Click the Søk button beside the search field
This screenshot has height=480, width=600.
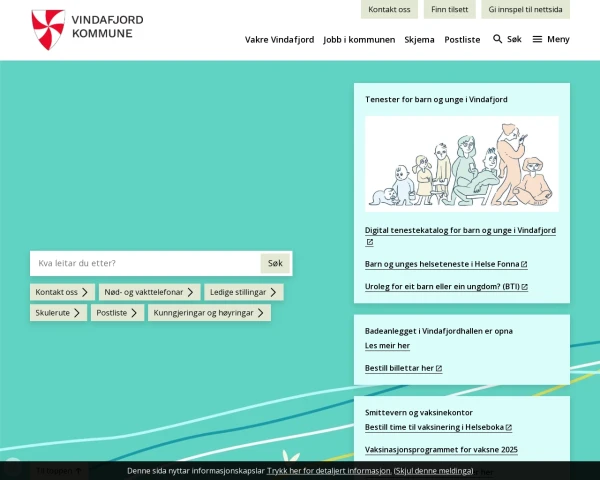coord(275,263)
